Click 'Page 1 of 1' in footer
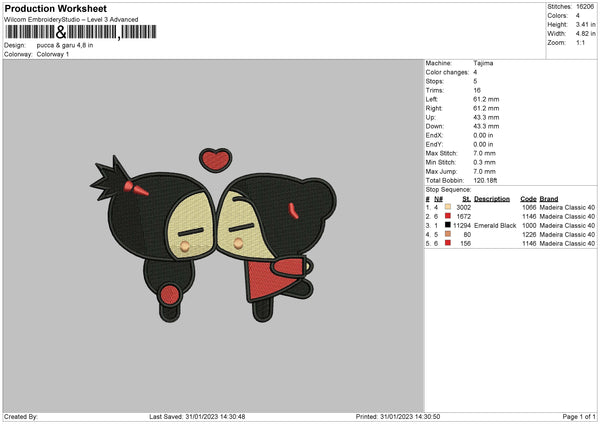The image size is (600, 424). (x=579, y=416)
